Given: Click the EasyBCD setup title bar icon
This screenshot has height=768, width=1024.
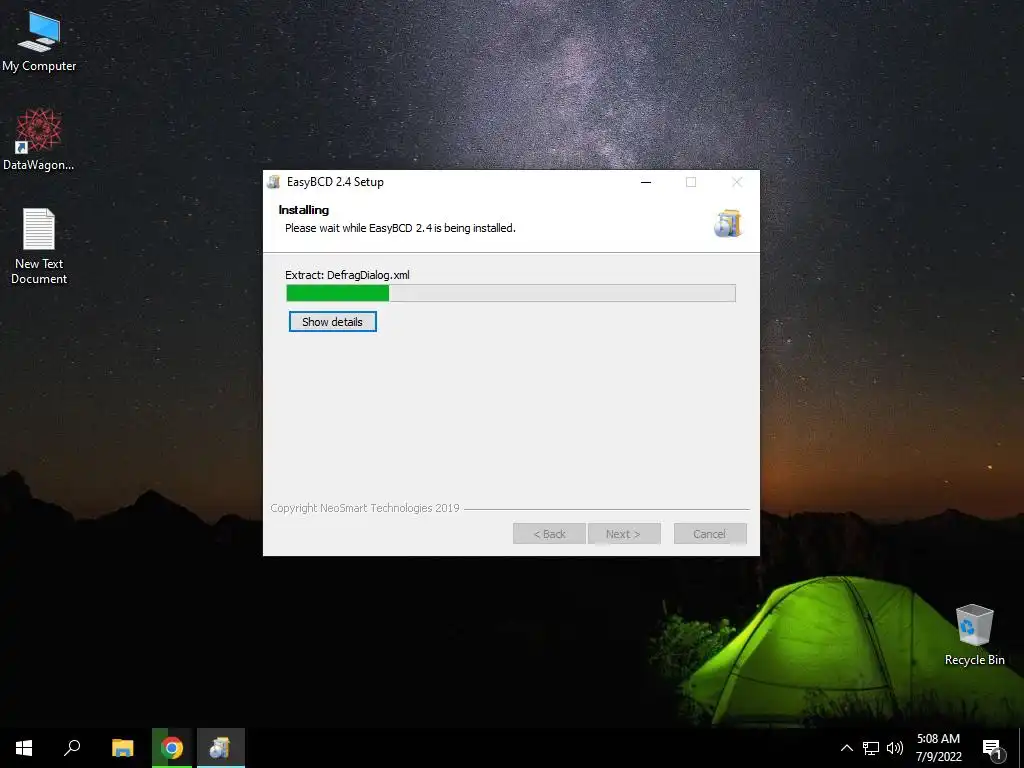Looking at the screenshot, I should pyautogui.click(x=274, y=182).
